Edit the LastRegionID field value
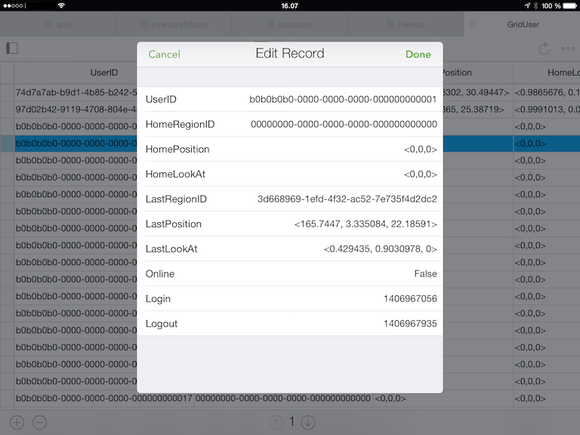 [x=290, y=199]
